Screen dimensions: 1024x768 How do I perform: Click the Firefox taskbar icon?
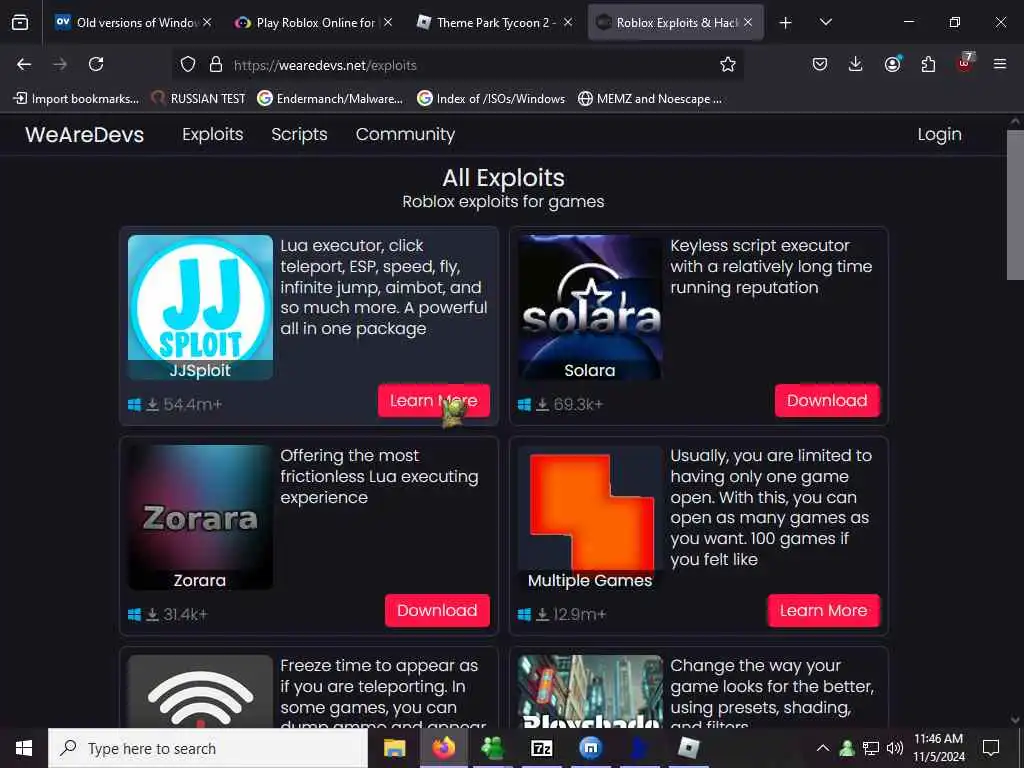[444, 748]
